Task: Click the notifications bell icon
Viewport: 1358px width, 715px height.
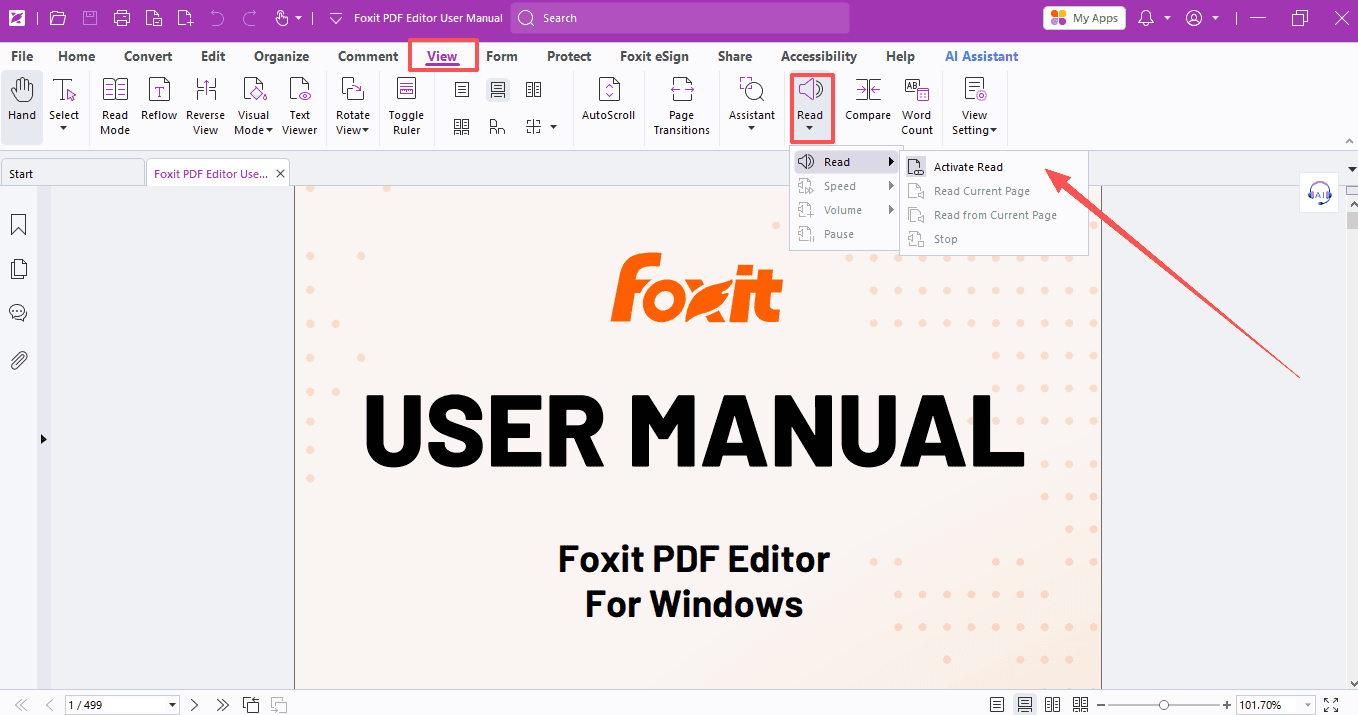Action: [x=1146, y=18]
